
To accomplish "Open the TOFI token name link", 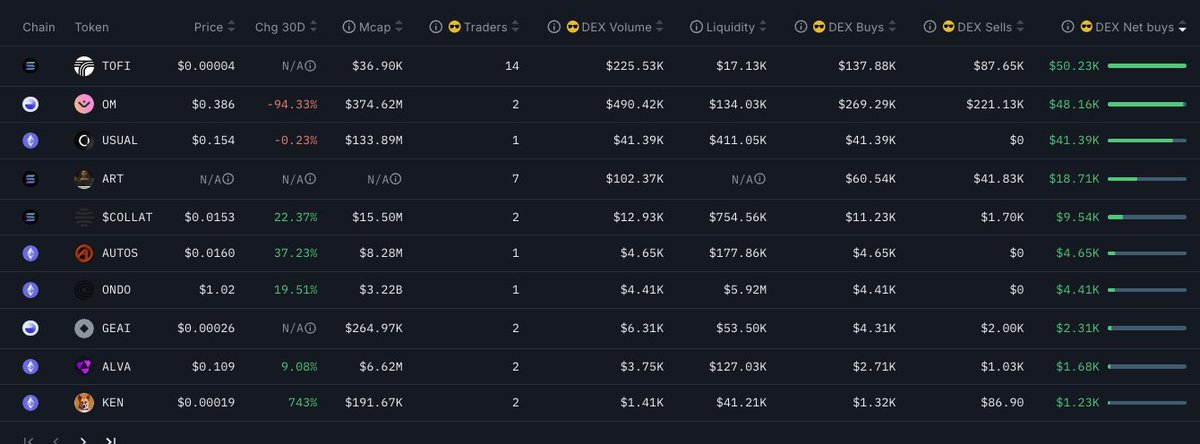I will pyautogui.click(x=116, y=66).
